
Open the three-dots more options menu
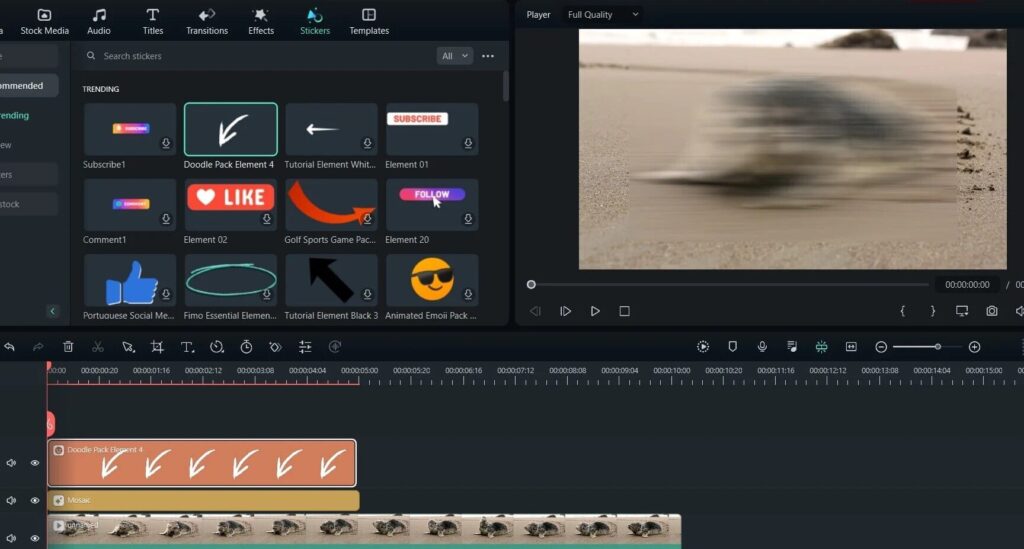(488, 56)
